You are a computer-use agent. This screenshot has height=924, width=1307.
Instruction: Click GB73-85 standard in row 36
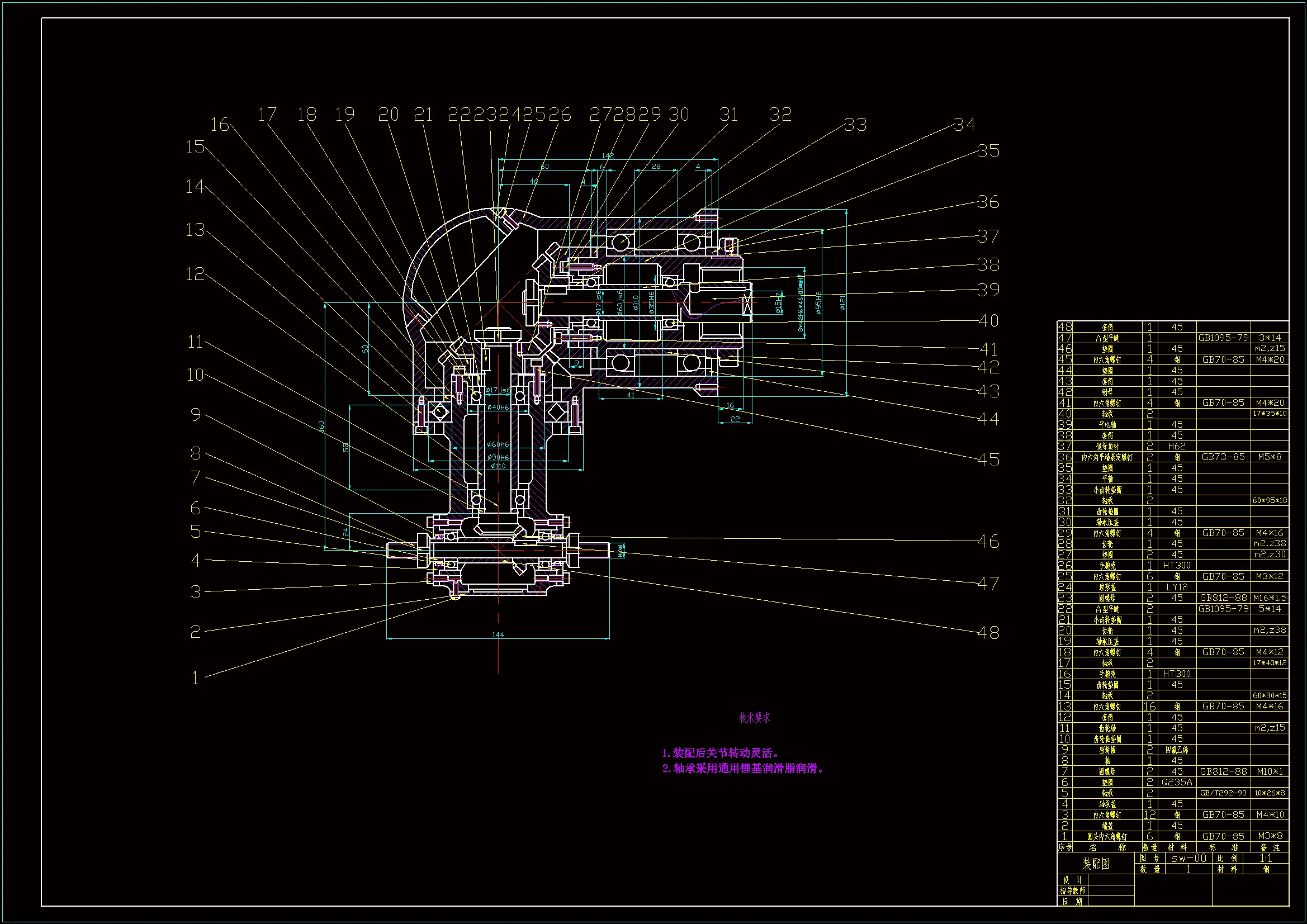(1223, 457)
